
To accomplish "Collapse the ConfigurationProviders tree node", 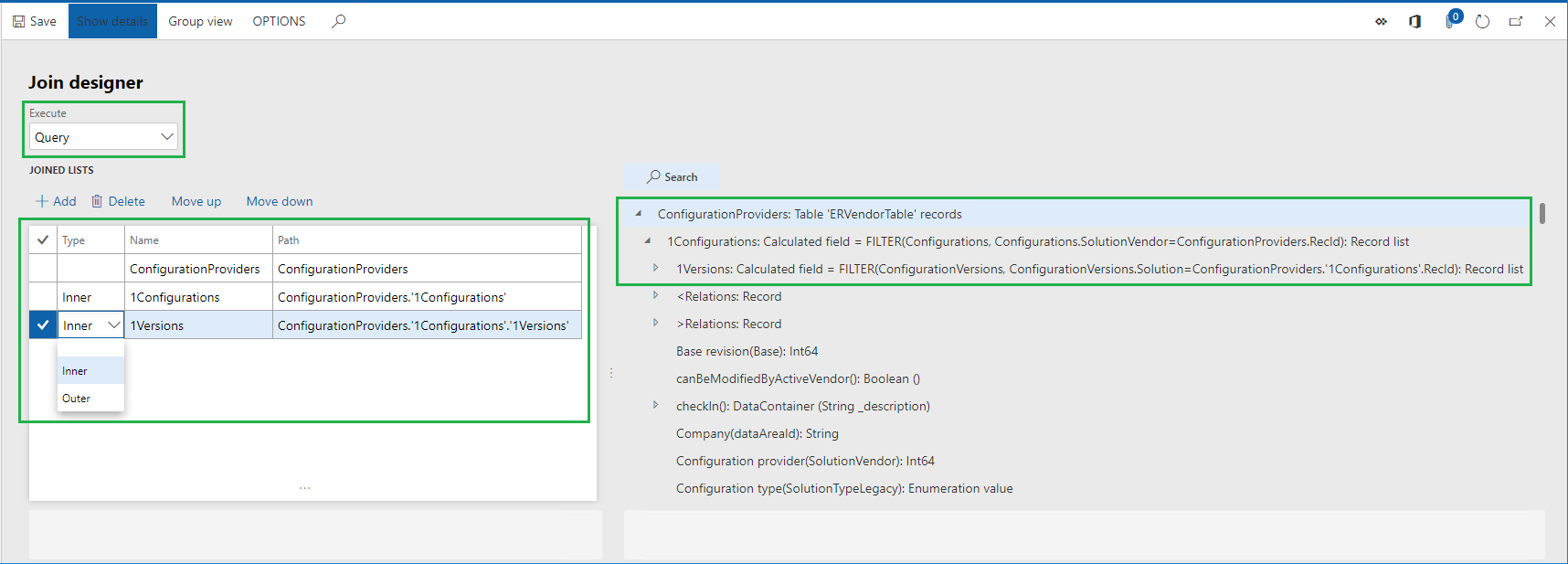I will tap(639, 214).
